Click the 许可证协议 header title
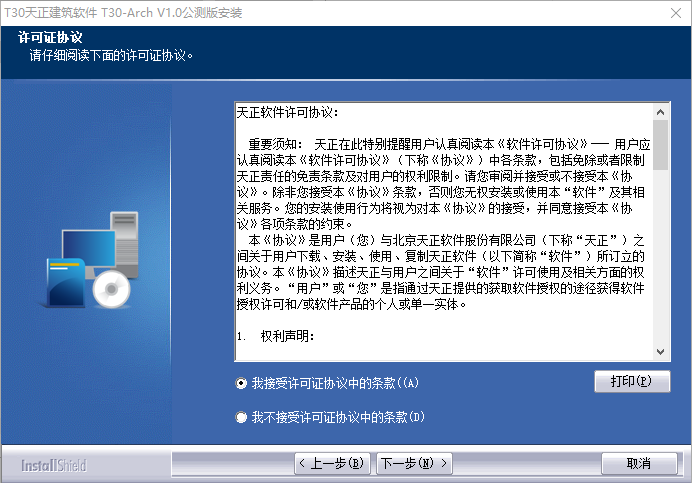This screenshot has height=483, width=692. [50, 37]
